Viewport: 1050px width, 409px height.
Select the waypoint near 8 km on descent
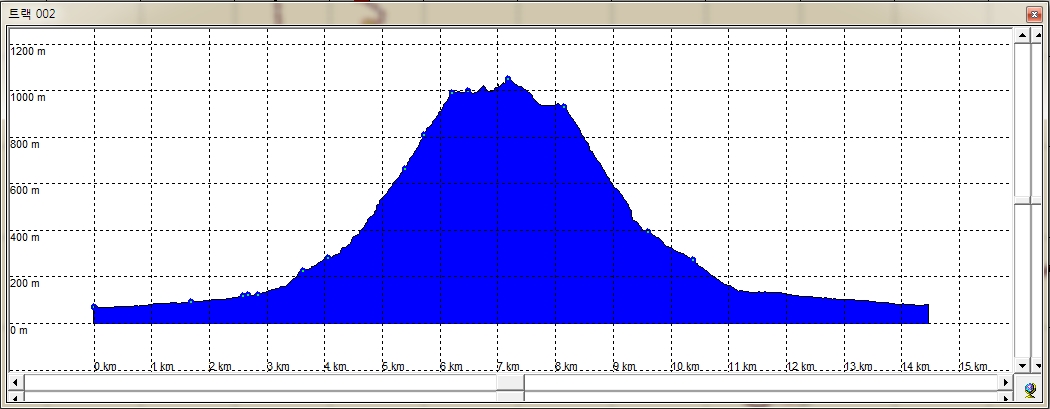[564, 106]
